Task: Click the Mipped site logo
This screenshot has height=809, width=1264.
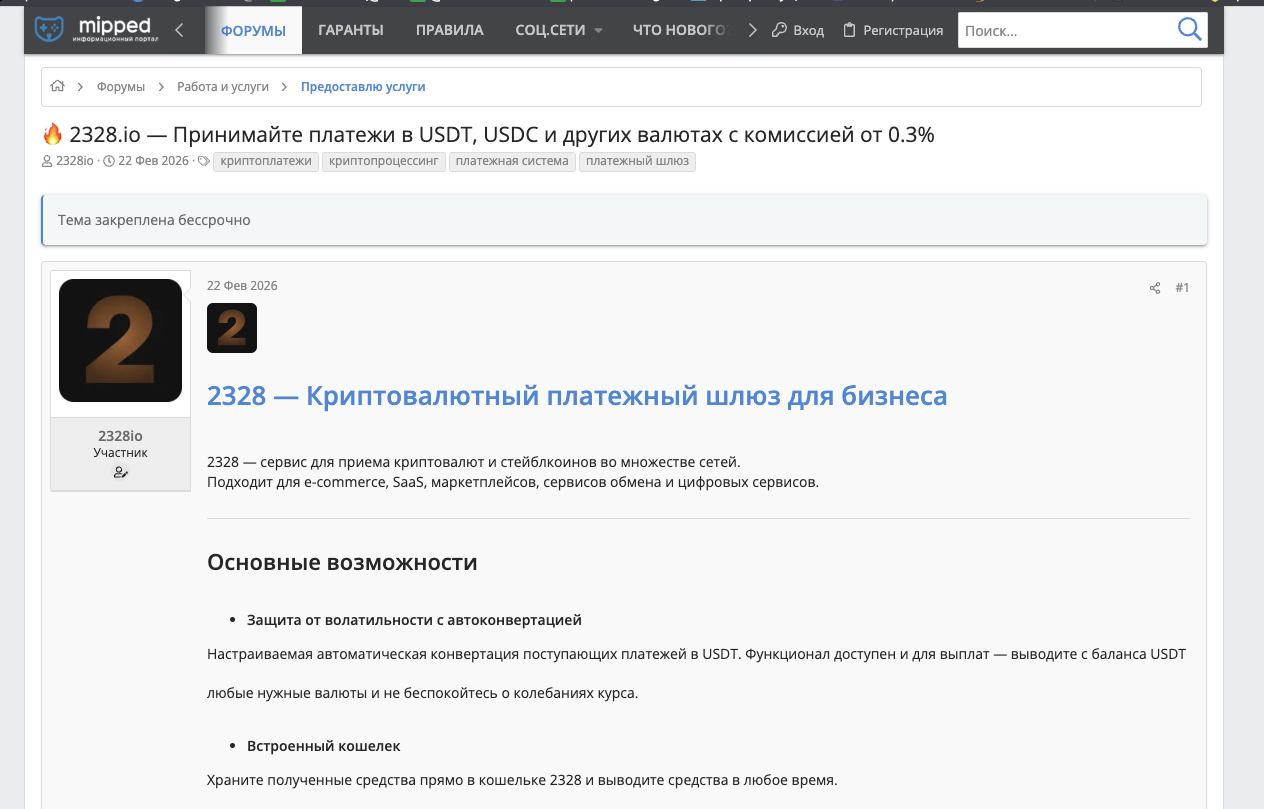Action: click(x=93, y=30)
